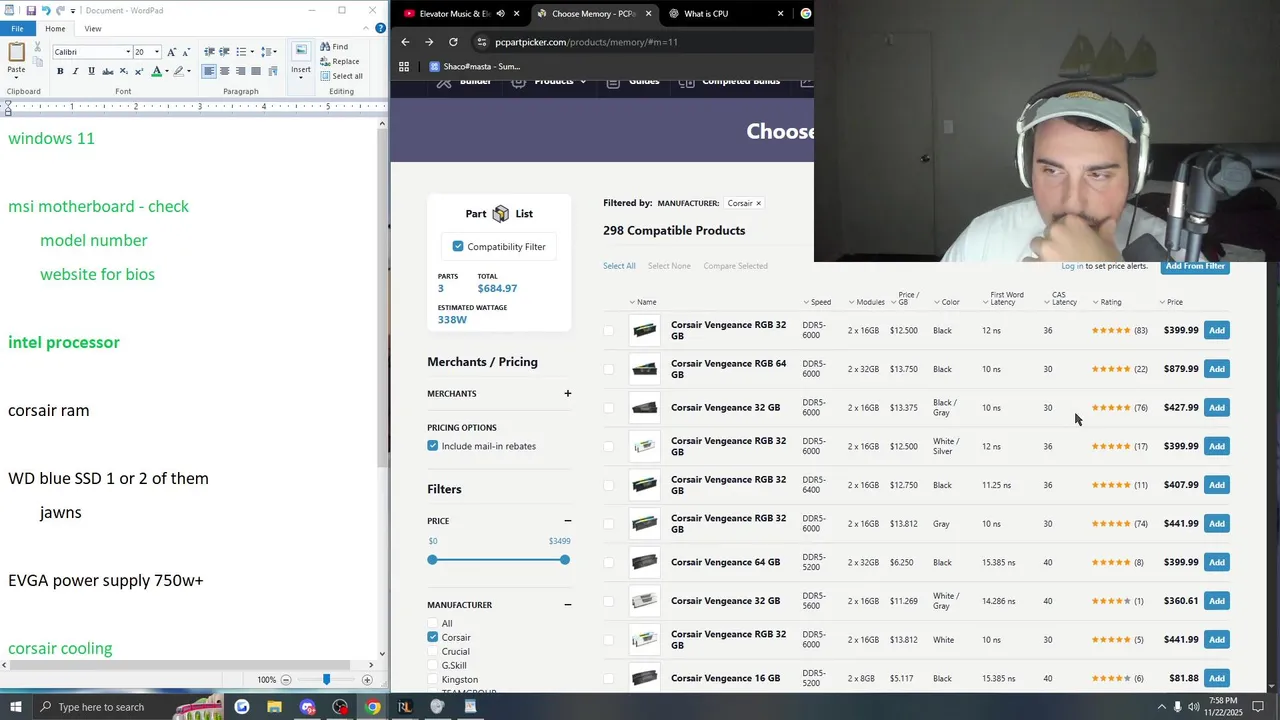1280x720 pixels.
Task: Undo last action in WordPad
Action: pyautogui.click(x=46, y=10)
